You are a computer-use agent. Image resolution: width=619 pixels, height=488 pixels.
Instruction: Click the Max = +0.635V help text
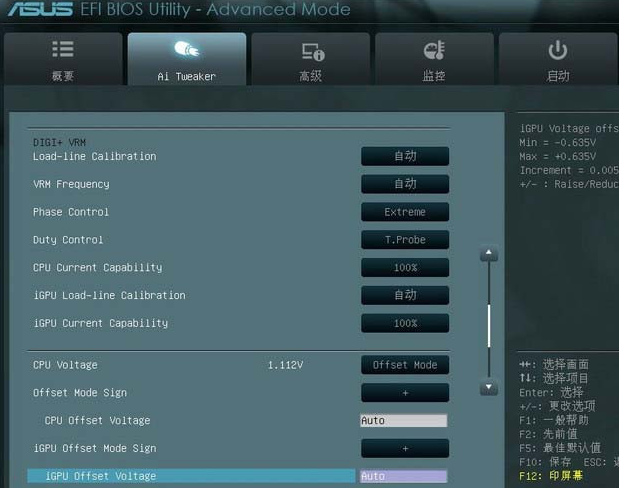(557, 156)
